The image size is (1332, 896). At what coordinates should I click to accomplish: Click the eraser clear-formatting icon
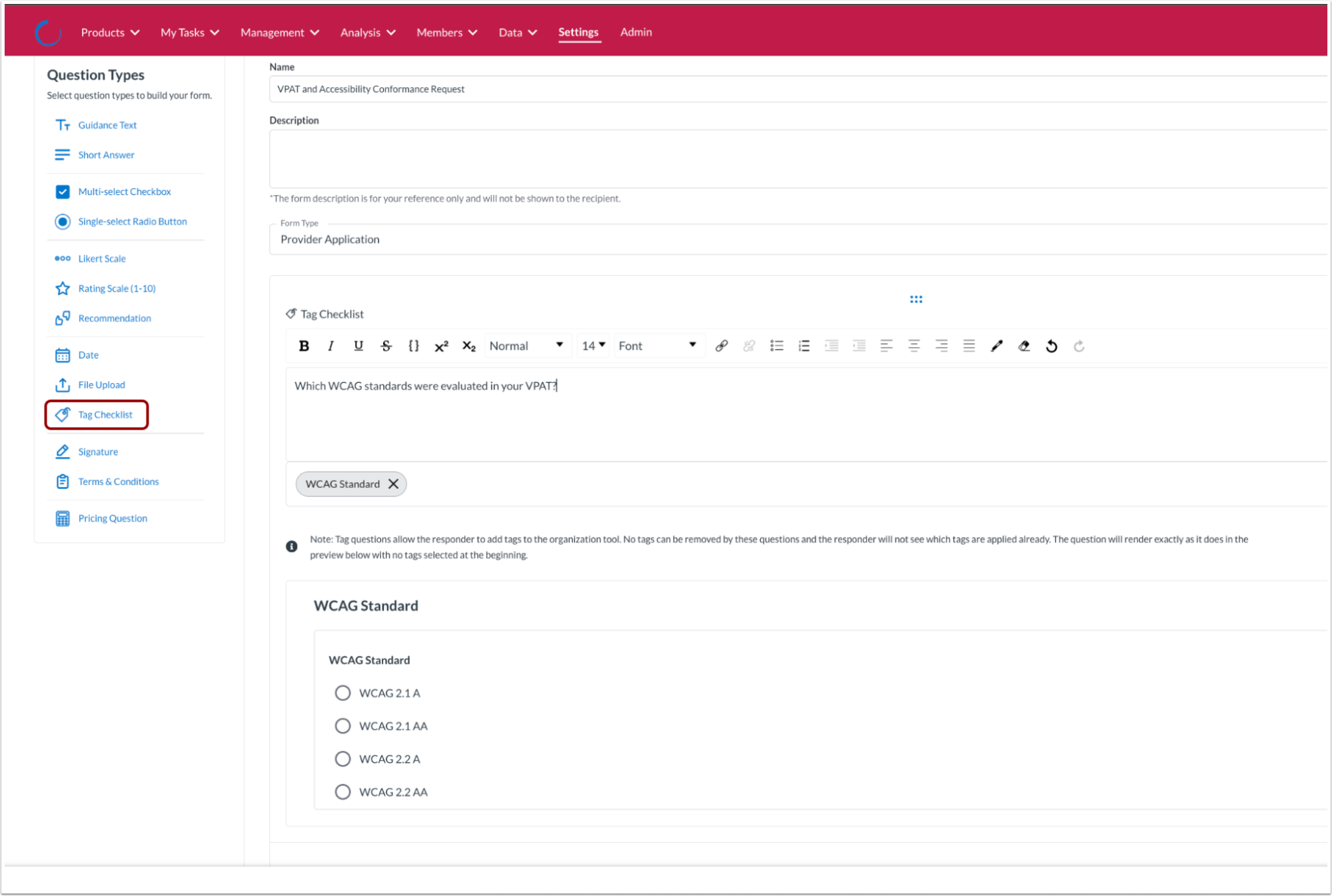coord(1023,346)
